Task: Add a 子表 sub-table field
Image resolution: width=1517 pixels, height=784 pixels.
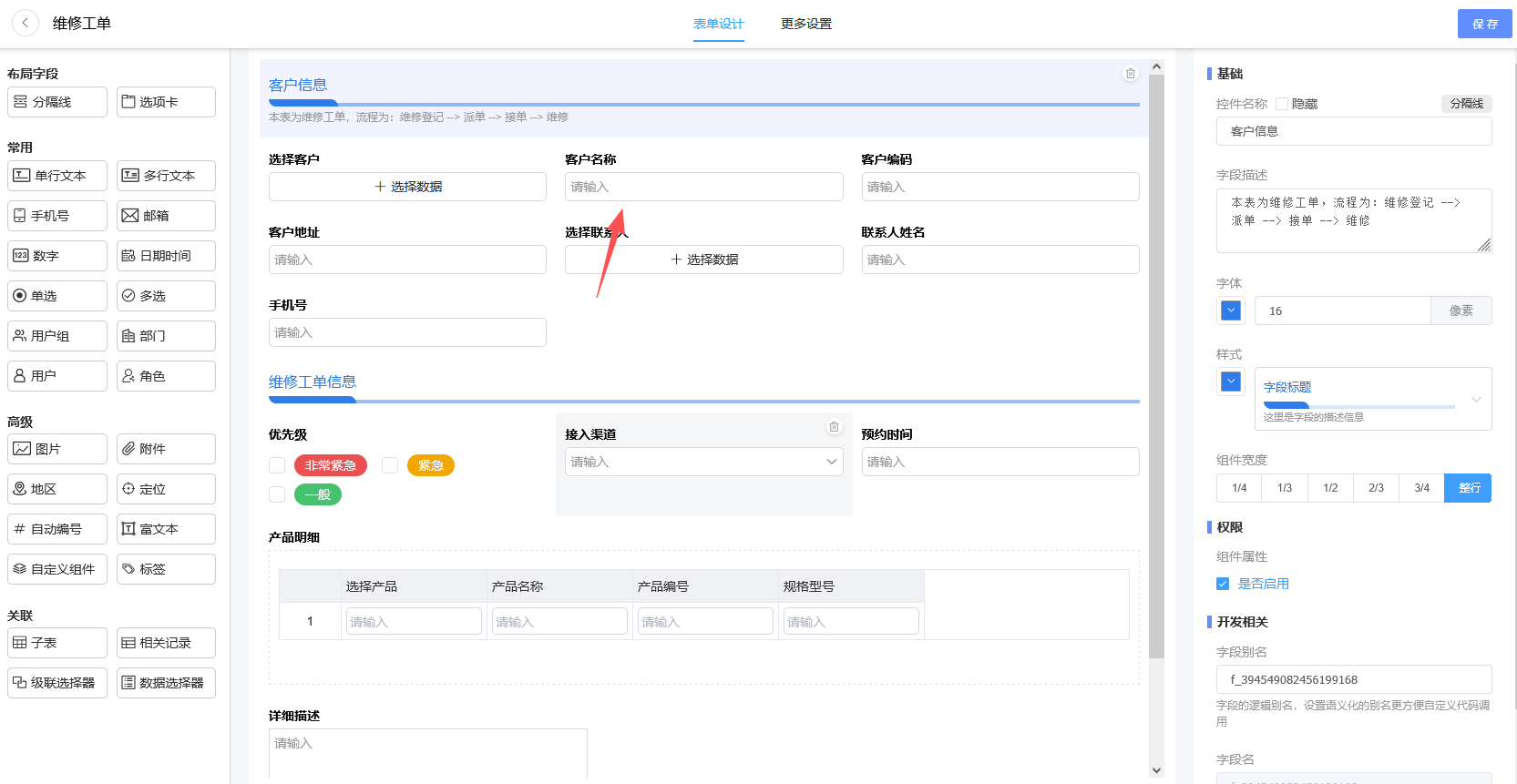Action: 57,643
